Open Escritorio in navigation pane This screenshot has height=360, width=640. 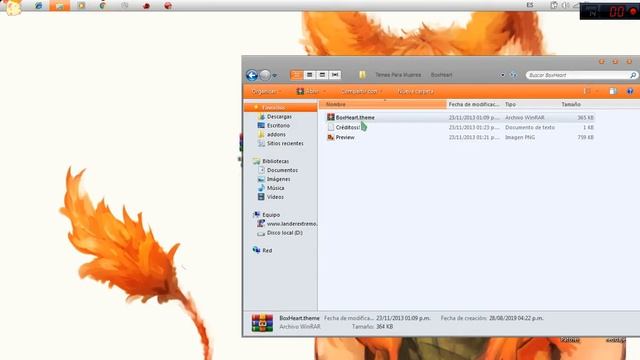coord(278,126)
